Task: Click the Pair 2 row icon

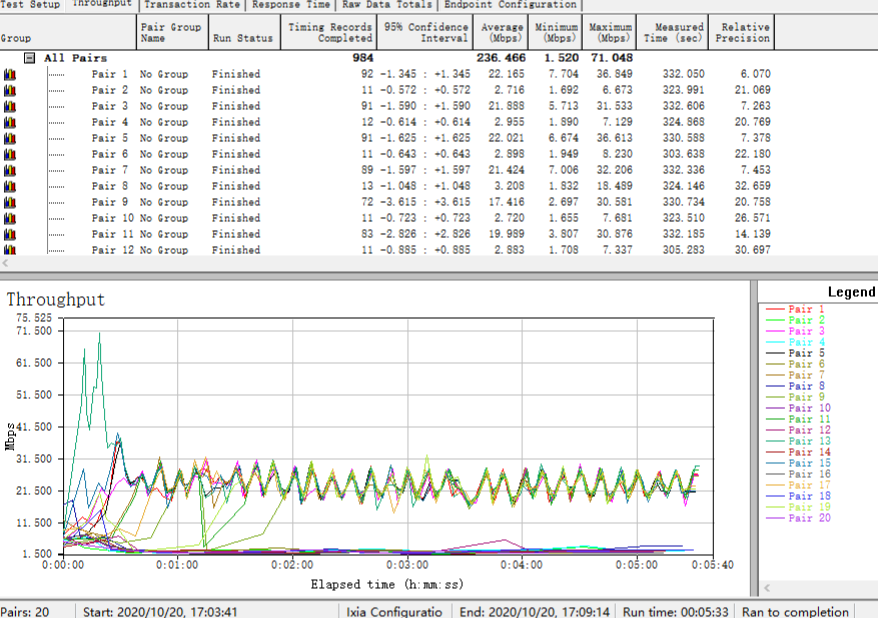Action: point(10,90)
